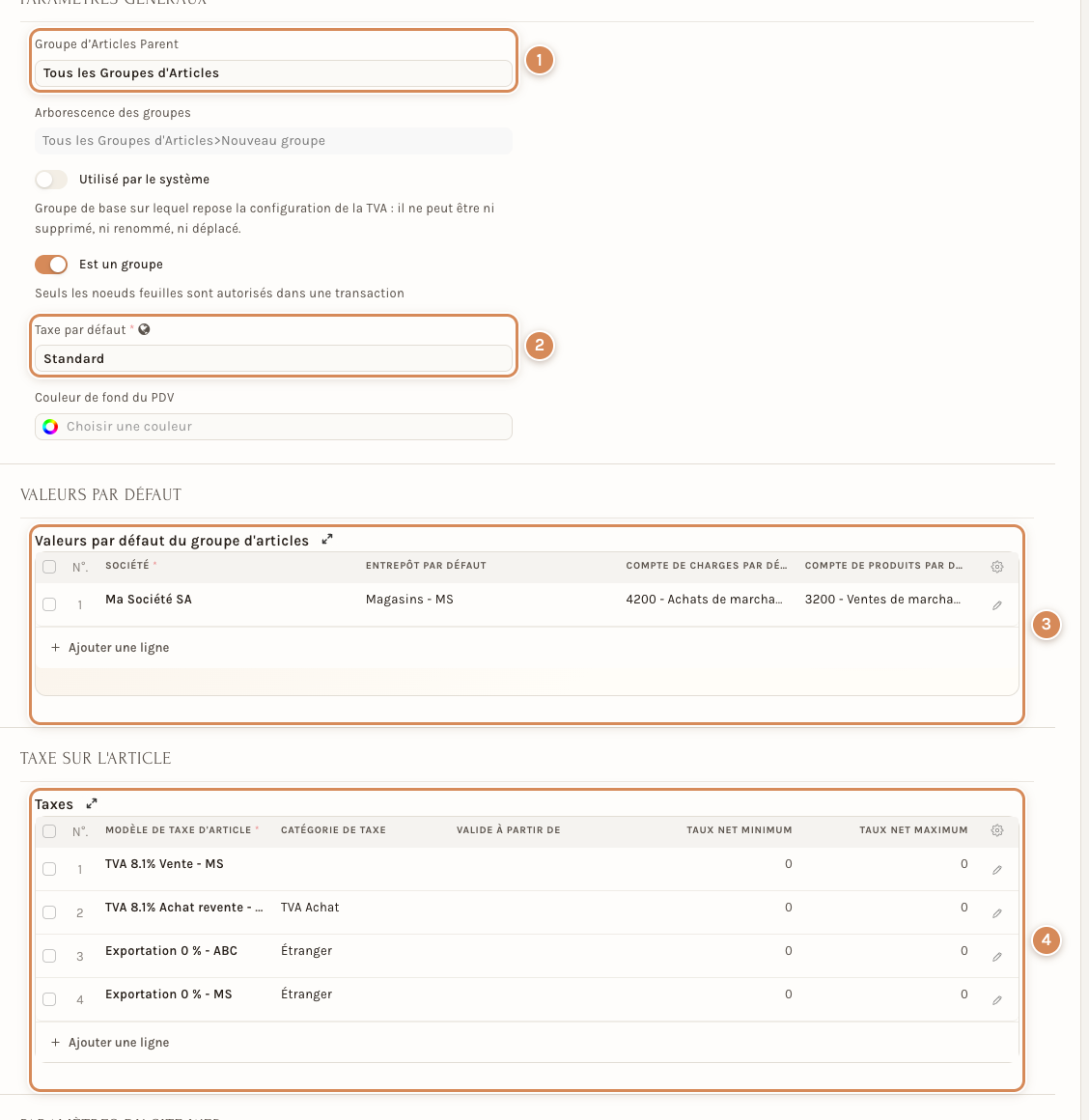Click the Magasins - MS warehouse cell

(409, 600)
